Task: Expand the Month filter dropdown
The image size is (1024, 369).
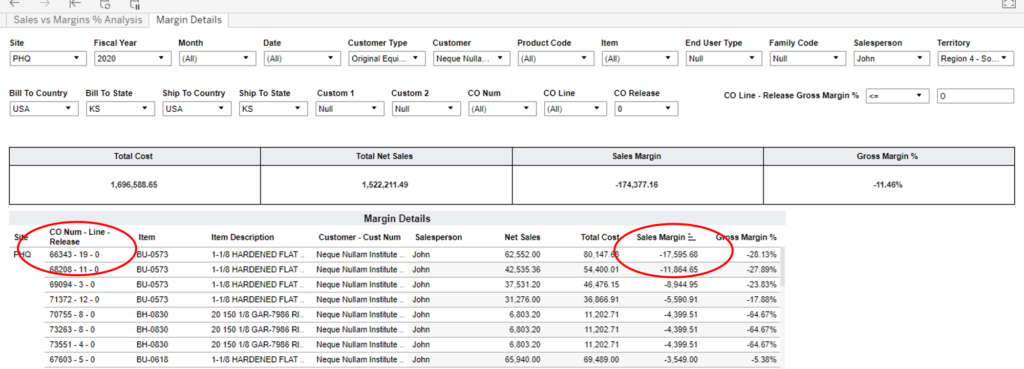Action: 217,58
